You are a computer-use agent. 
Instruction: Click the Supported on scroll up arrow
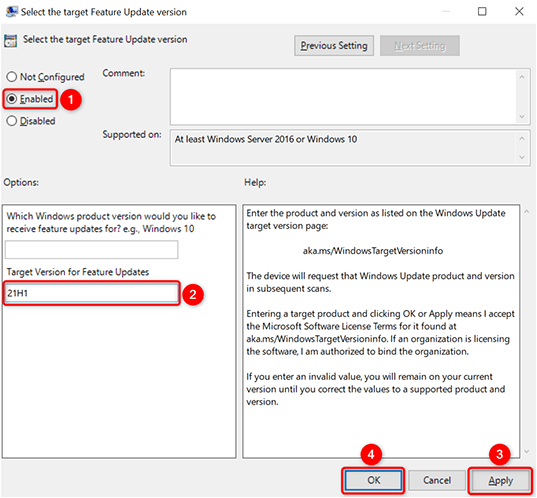tap(522, 139)
